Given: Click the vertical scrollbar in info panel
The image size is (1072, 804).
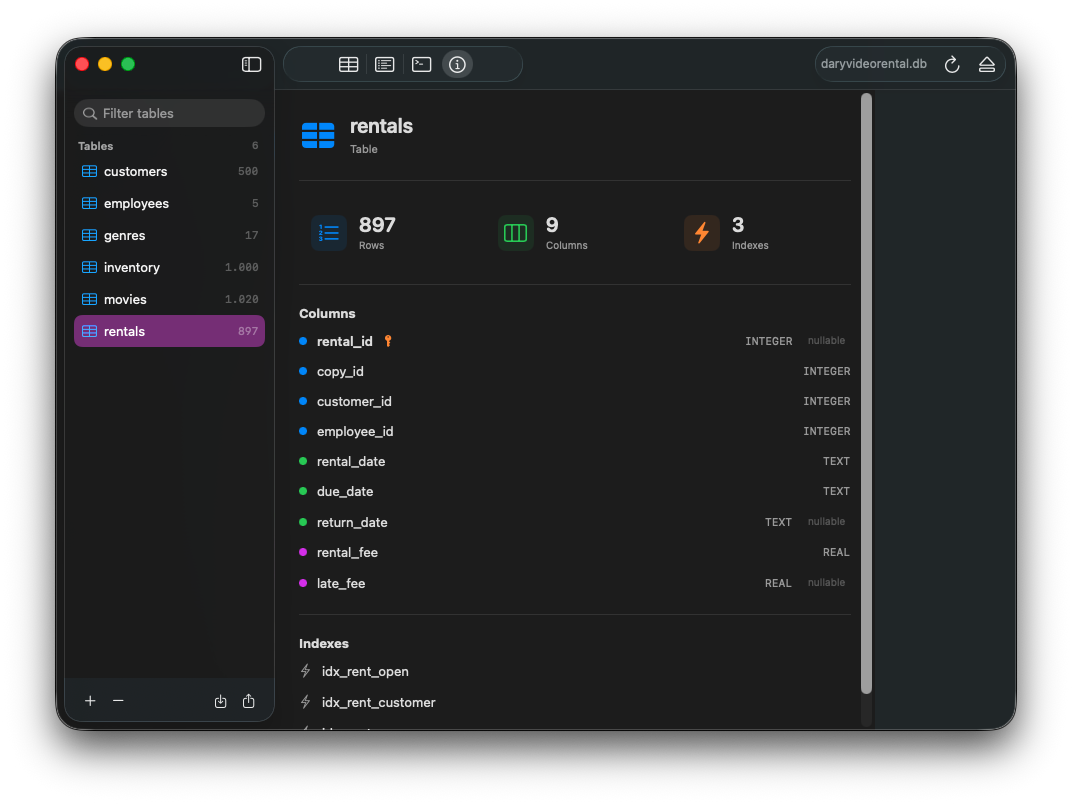Looking at the screenshot, I should (866, 394).
